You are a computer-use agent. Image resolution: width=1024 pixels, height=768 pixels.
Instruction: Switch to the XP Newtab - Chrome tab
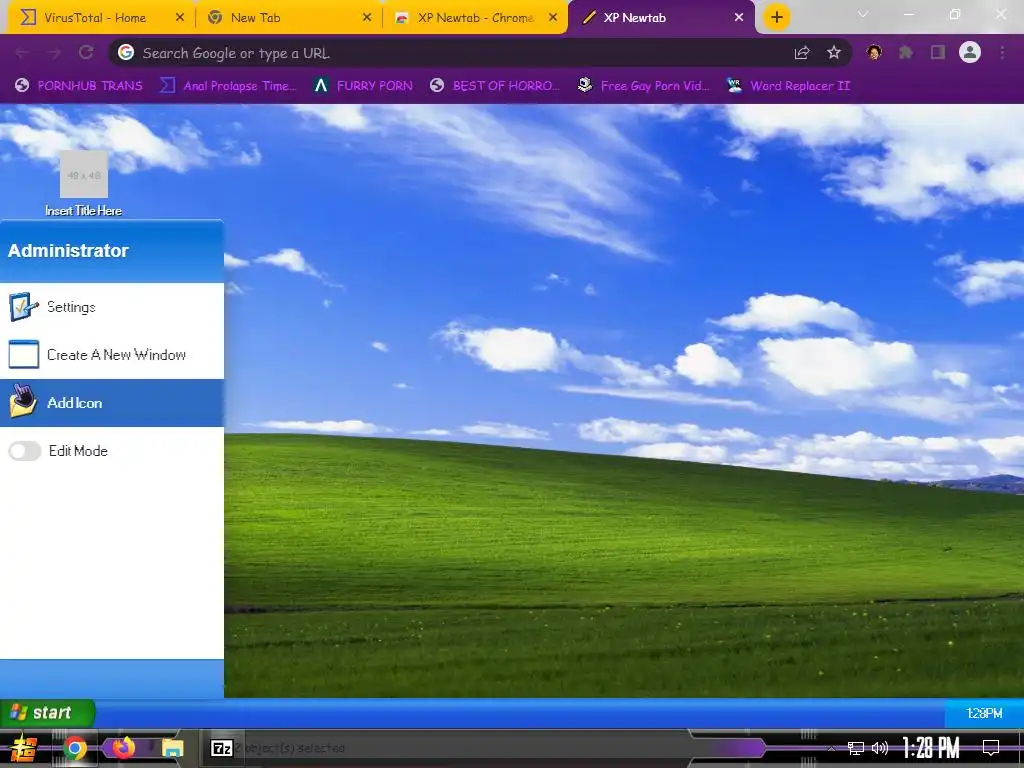click(475, 18)
